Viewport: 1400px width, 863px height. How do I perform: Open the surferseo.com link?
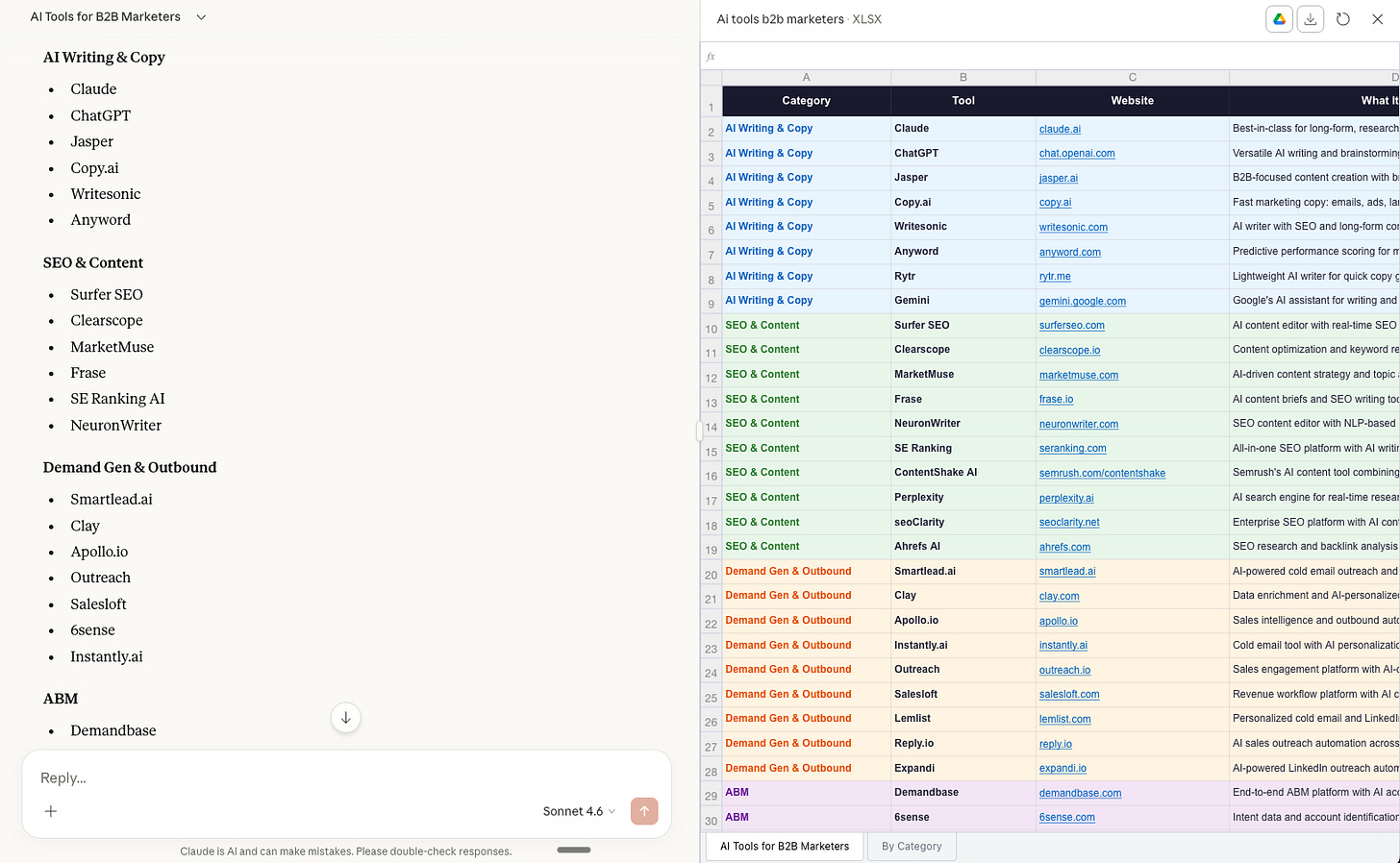click(1072, 326)
